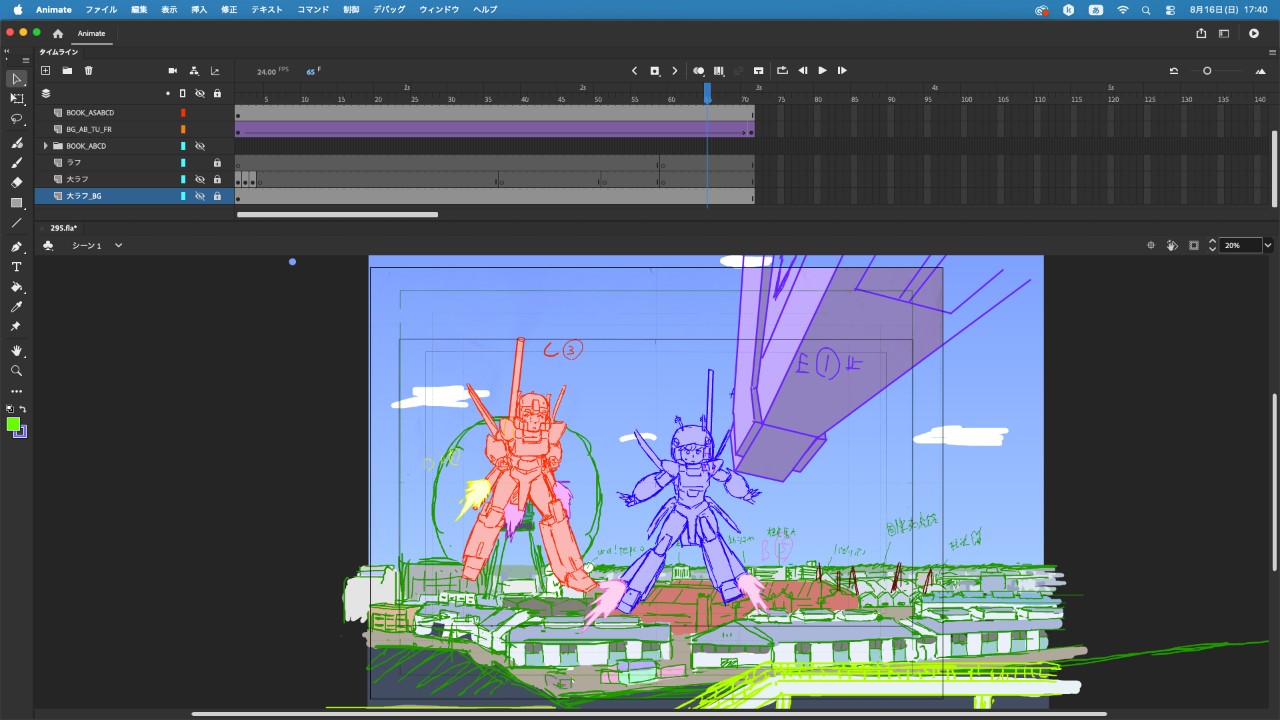Image resolution: width=1280 pixels, height=720 pixels.
Task: Select the Hand tool
Action: click(x=16, y=350)
